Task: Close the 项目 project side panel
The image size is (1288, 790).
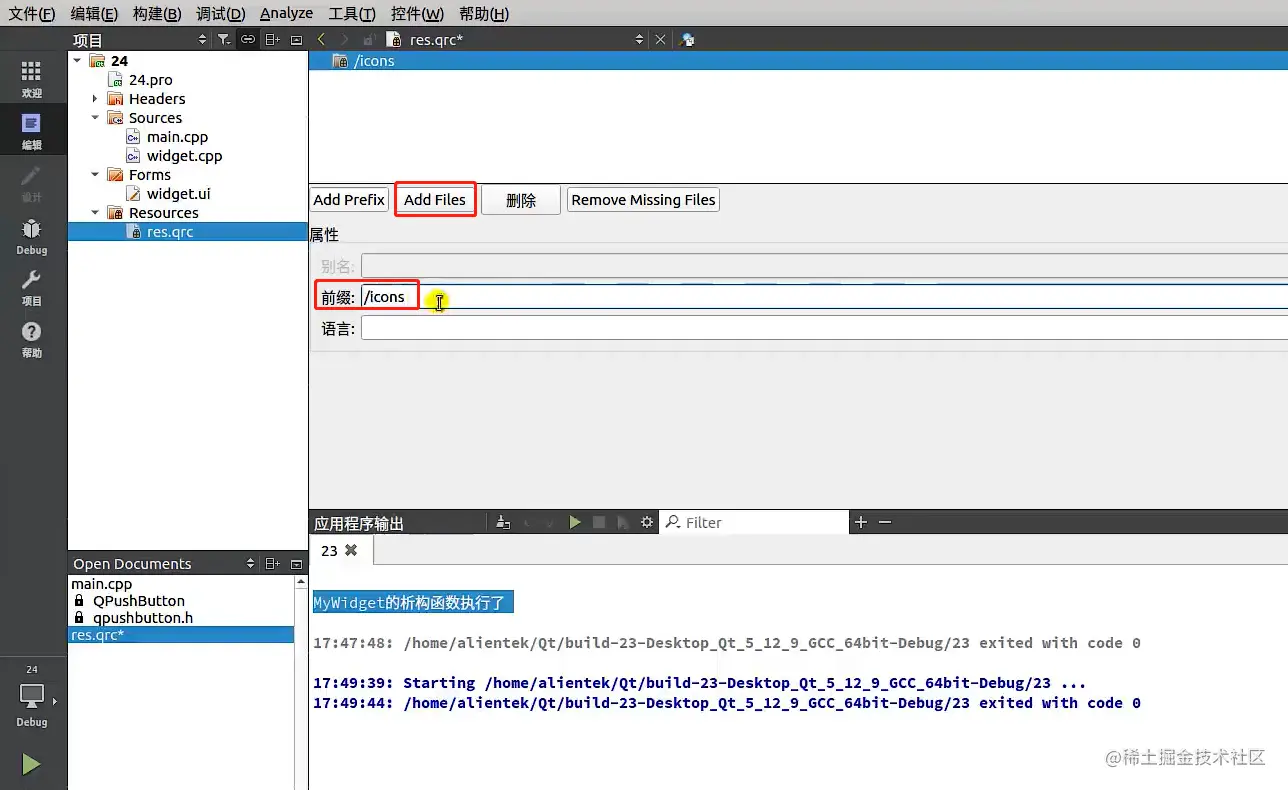Action: (x=296, y=40)
